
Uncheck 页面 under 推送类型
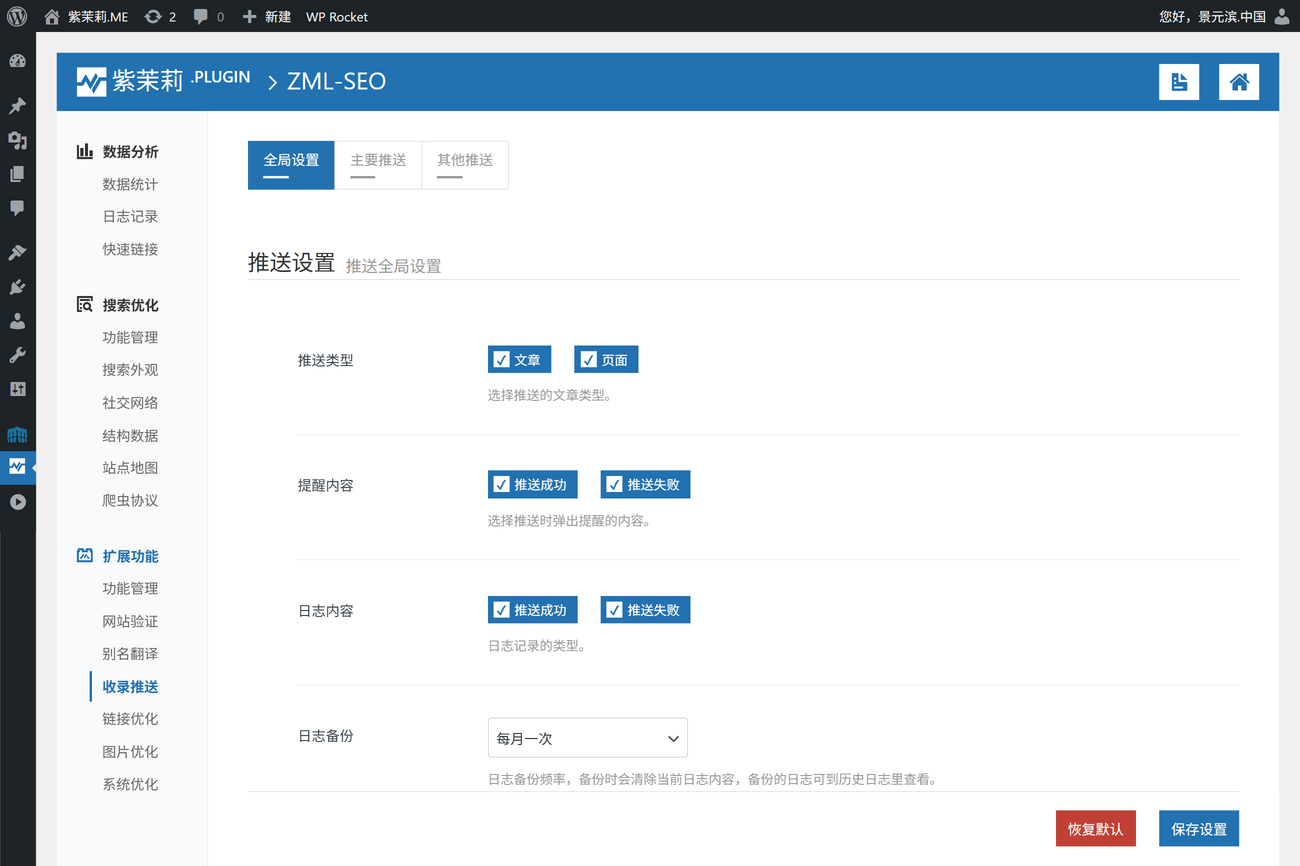click(x=606, y=360)
